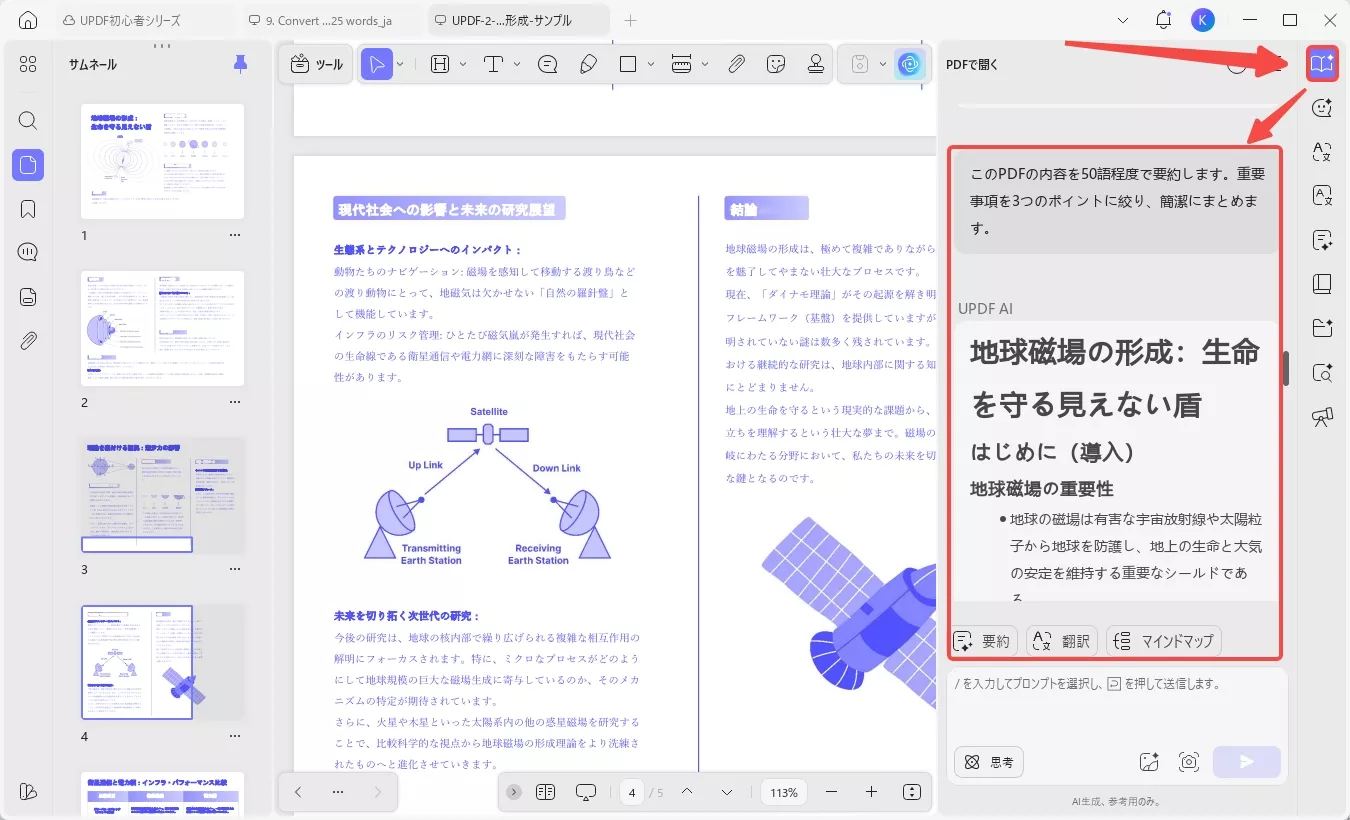1350x820 pixels.
Task: Click the 要約 button in the AI panel
Action: click(x=983, y=640)
